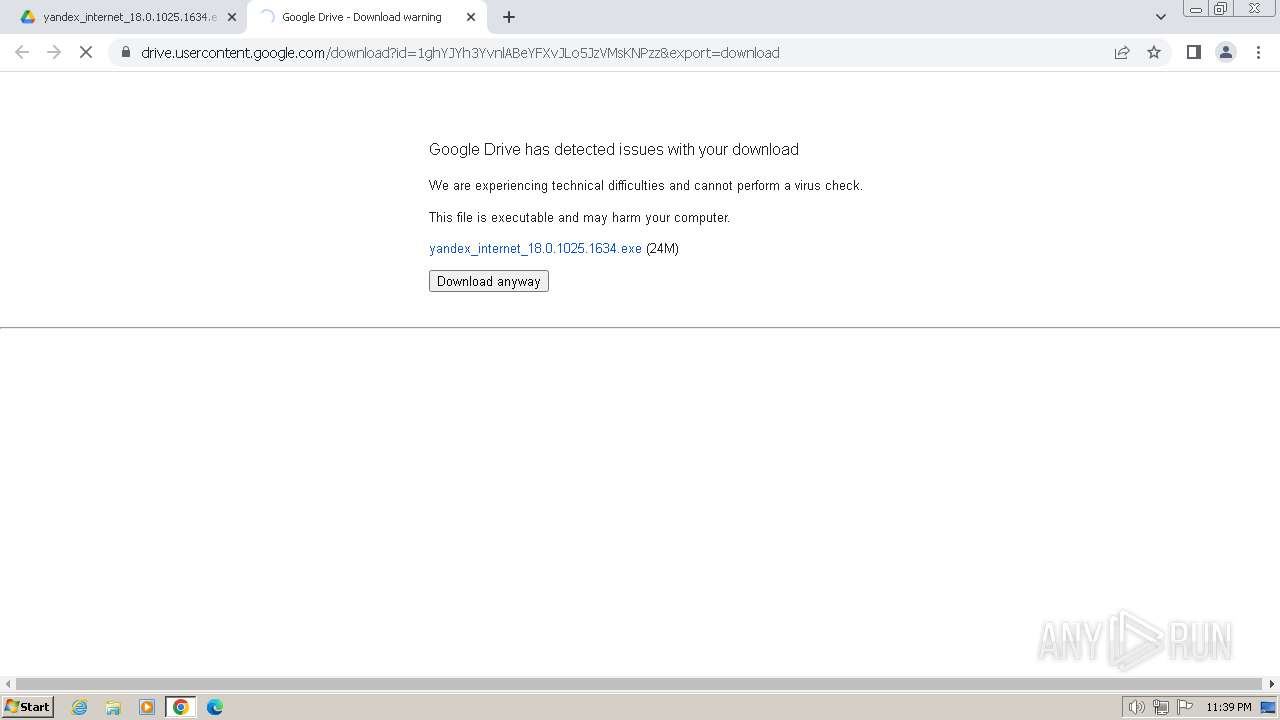
Task: Click the scrollbar left arrow
Action: tap(8, 684)
